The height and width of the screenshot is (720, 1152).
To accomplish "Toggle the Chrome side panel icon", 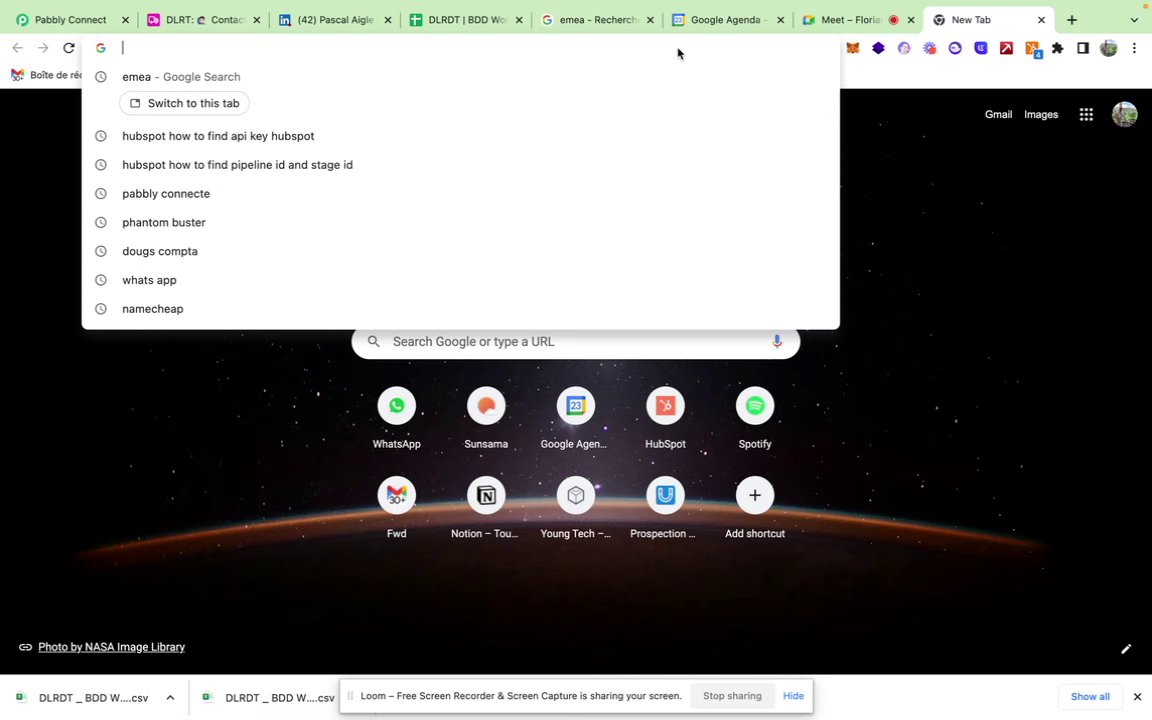I will pyautogui.click(x=1083, y=48).
